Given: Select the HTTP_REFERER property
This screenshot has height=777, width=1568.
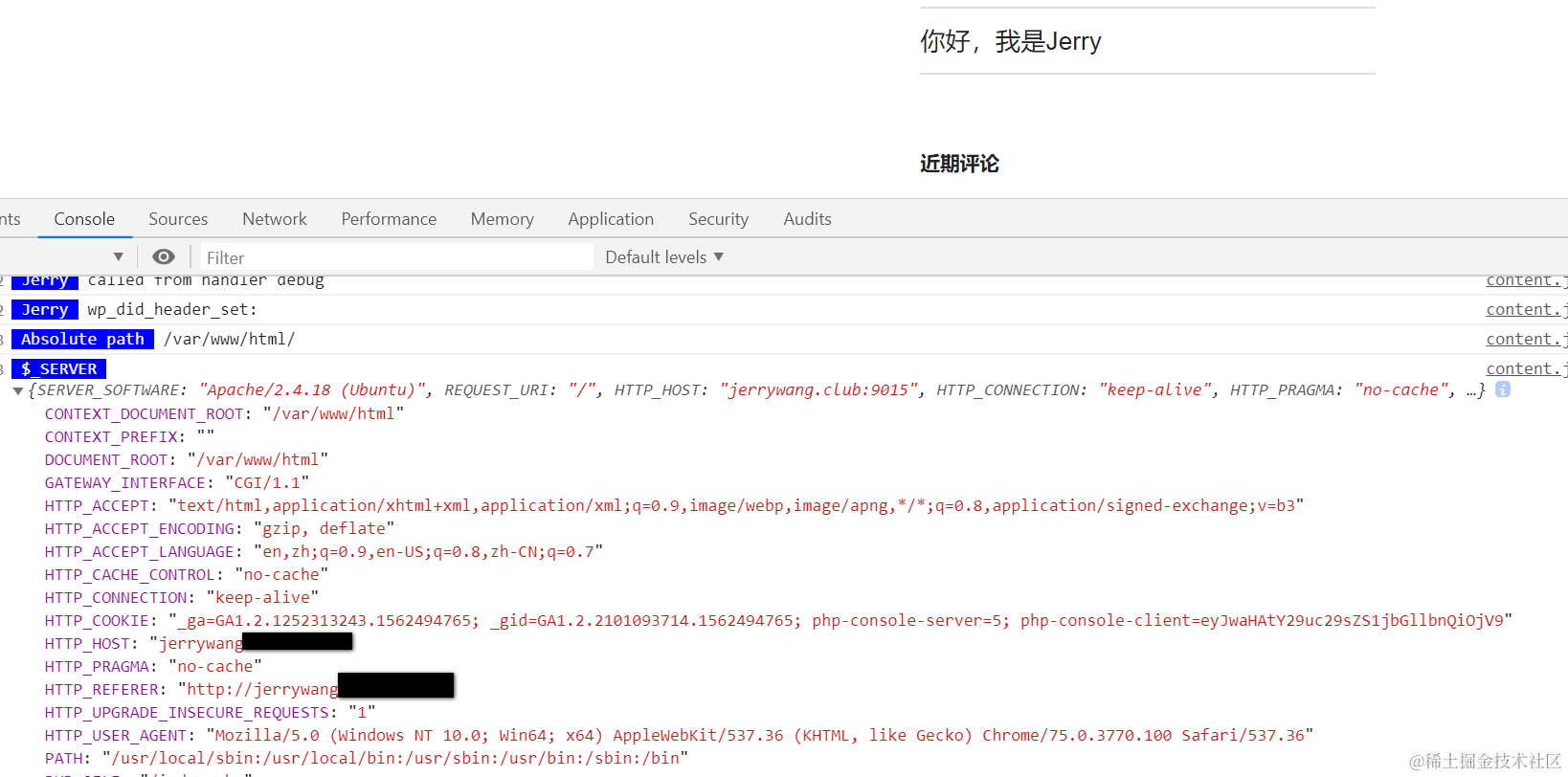Looking at the screenshot, I should [x=249, y=689].
